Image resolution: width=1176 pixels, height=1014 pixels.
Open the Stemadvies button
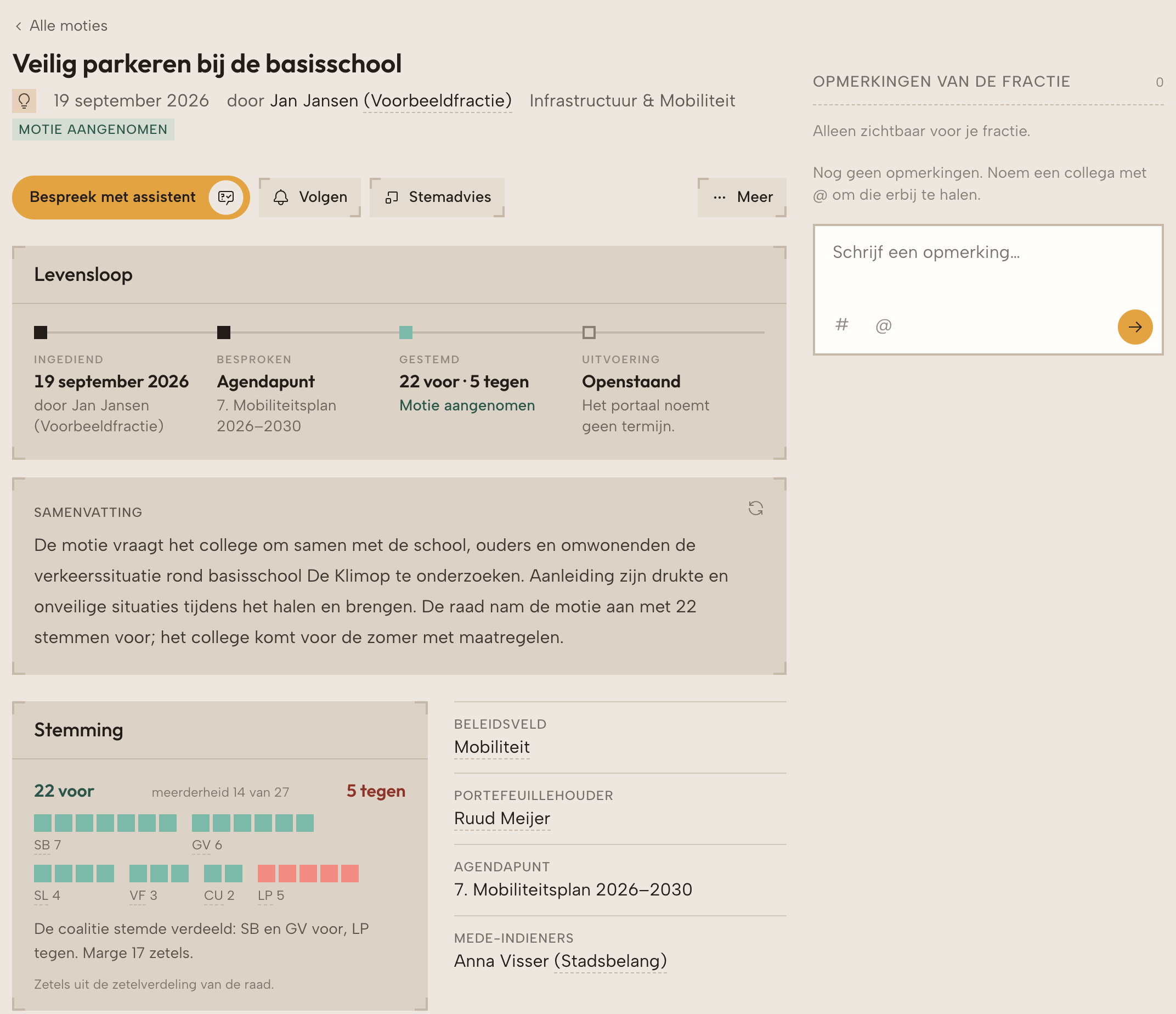437,197
